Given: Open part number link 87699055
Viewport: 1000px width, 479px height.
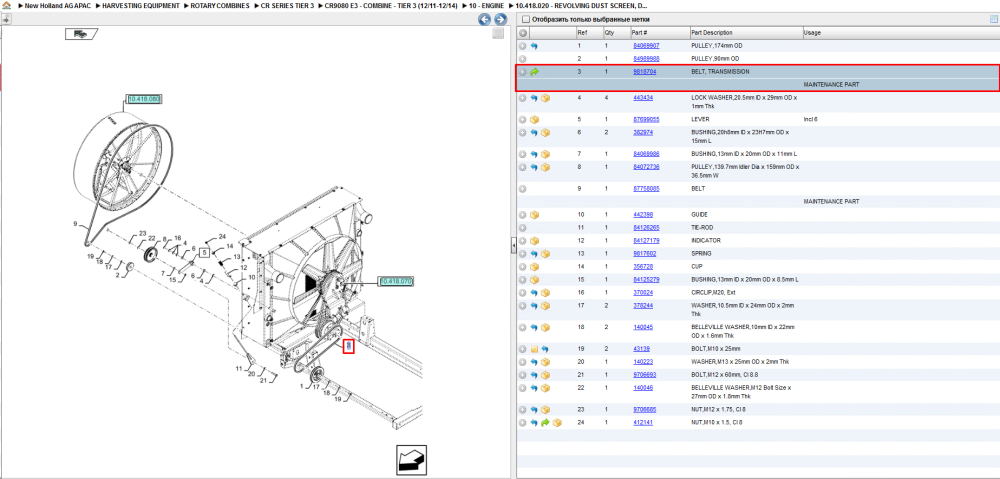Looking at the screenshot, I should click(x=646, y=119).
